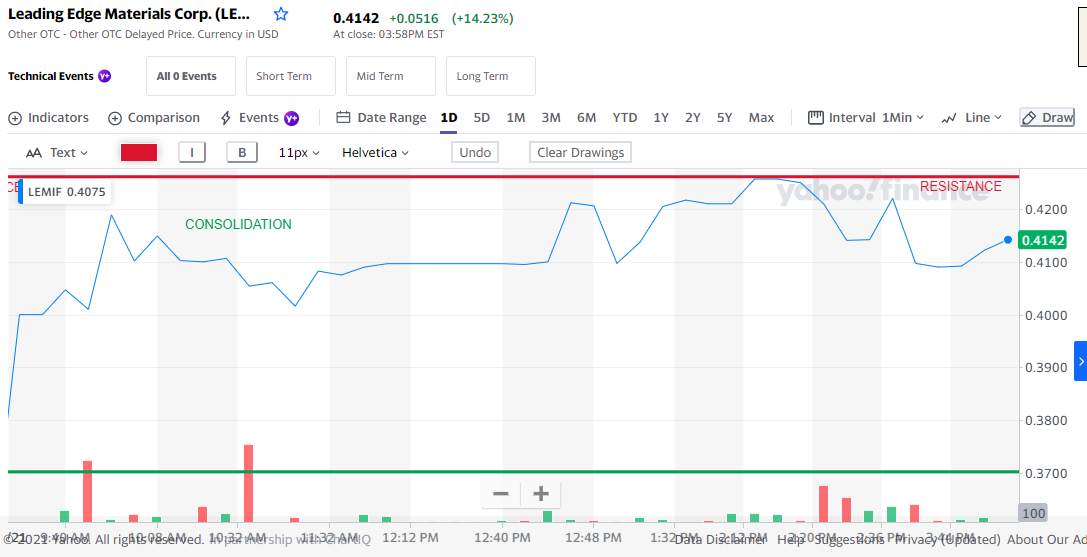Open the Date Range calendar picker

point(342,117)
